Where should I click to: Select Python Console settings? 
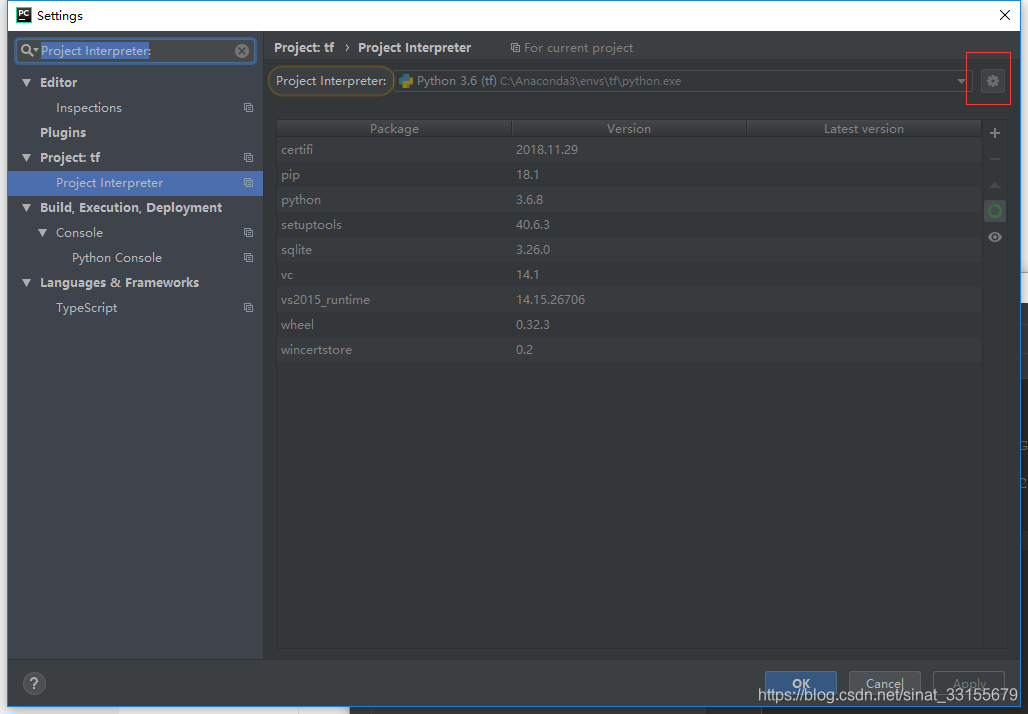[x=117, y=258]
